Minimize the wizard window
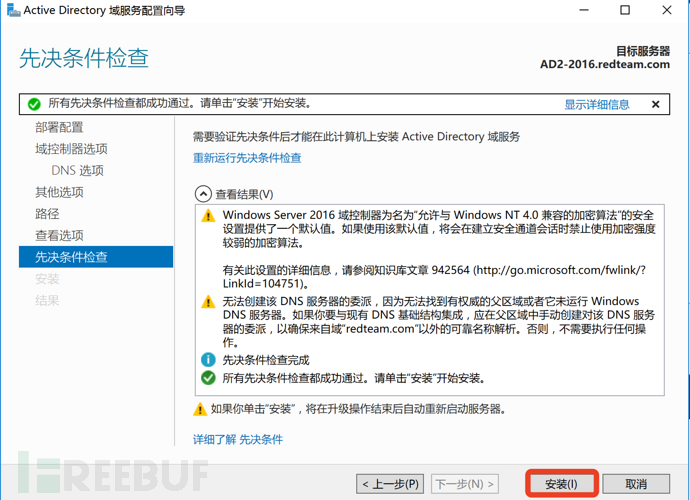This screenshot has height=500, width=690. tap(584, 10)
